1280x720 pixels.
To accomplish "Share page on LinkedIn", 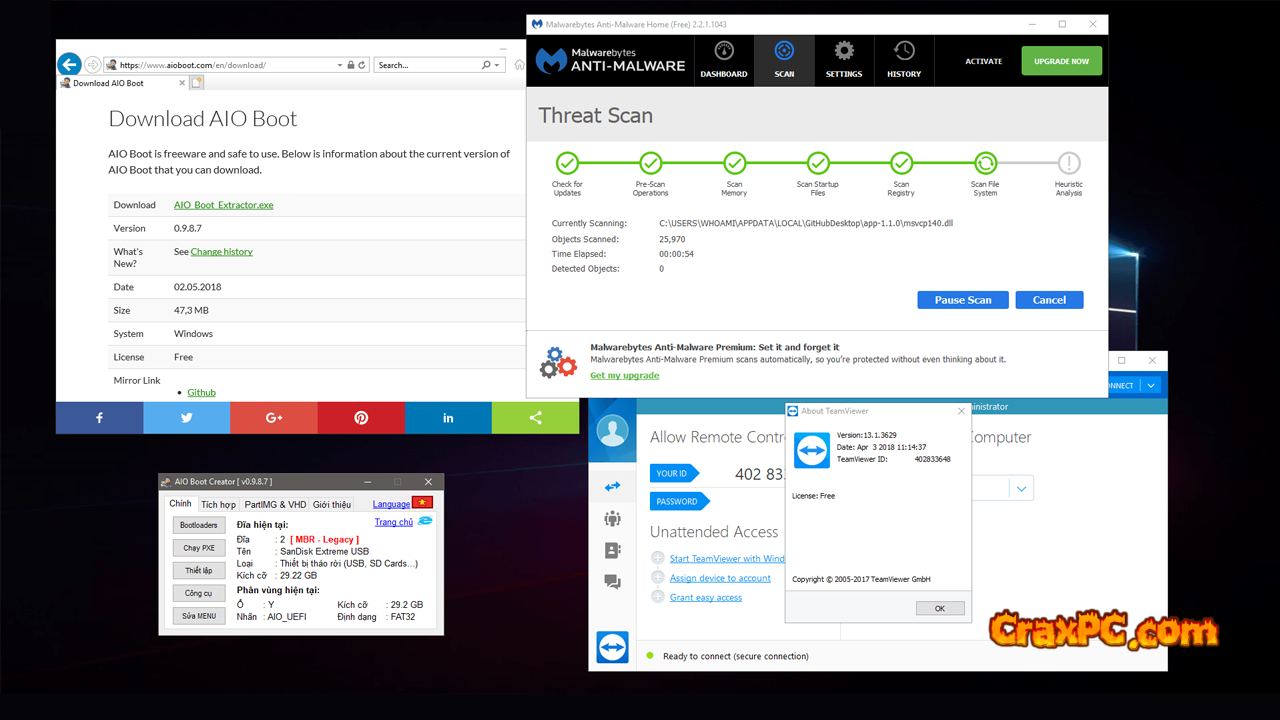I will pyautogui.click(x=448, y=418).
